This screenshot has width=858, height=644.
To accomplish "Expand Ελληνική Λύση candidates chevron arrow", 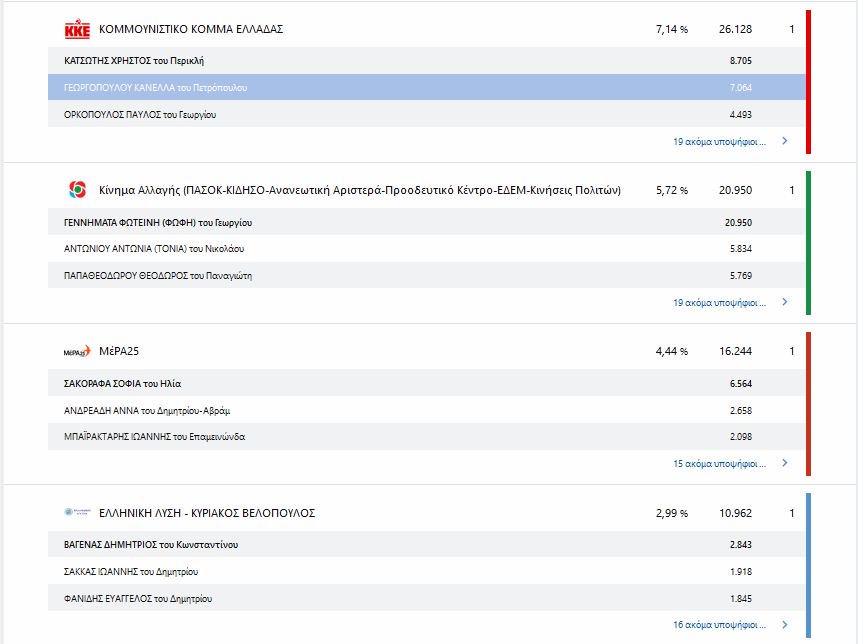I will pos(785,624).
